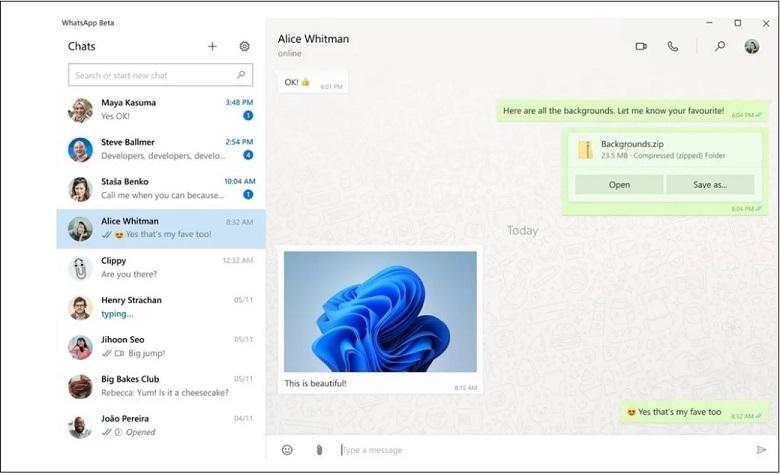Click the Open button for Backgrounds.zip
Screen dimensions: 780x474
(x=619, y=185)
